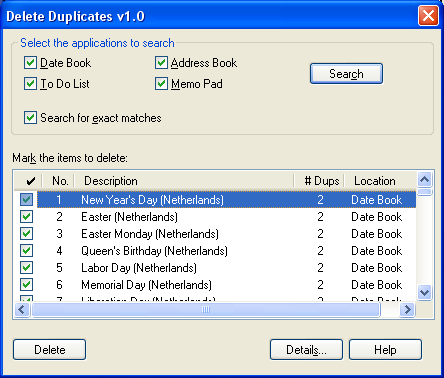The width and height of the screenshot is (444, 378).
Task: Click number 4 in Queen's Birthday row
Action: coord(59,251)
